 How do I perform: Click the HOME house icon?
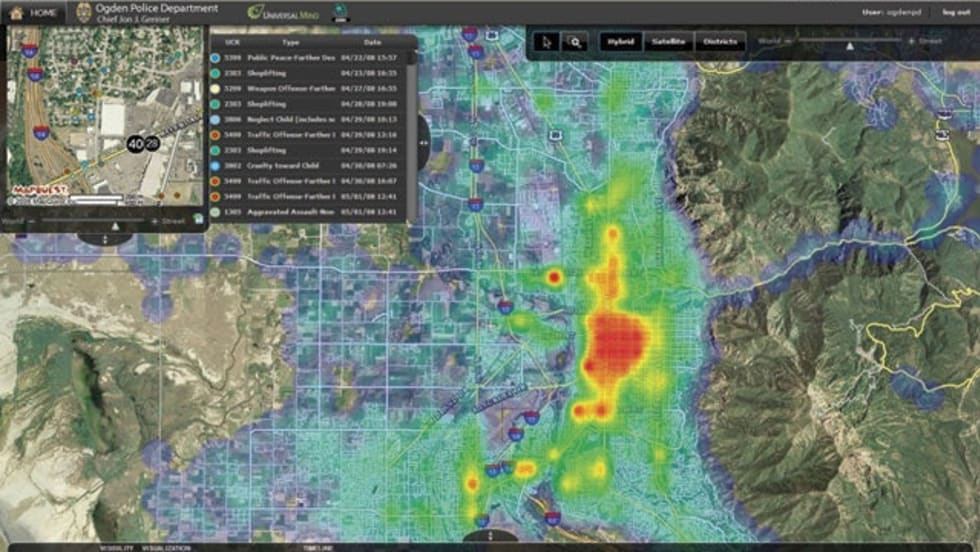(x=16, y=12)
